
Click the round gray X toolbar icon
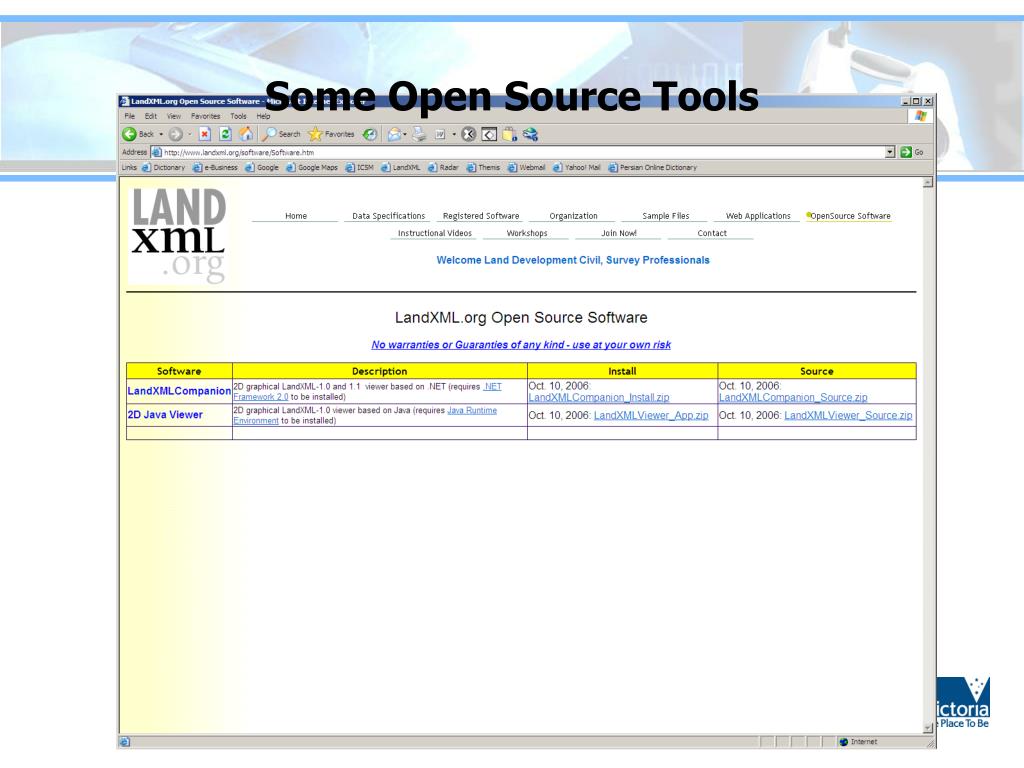click(x=468, y=134)
